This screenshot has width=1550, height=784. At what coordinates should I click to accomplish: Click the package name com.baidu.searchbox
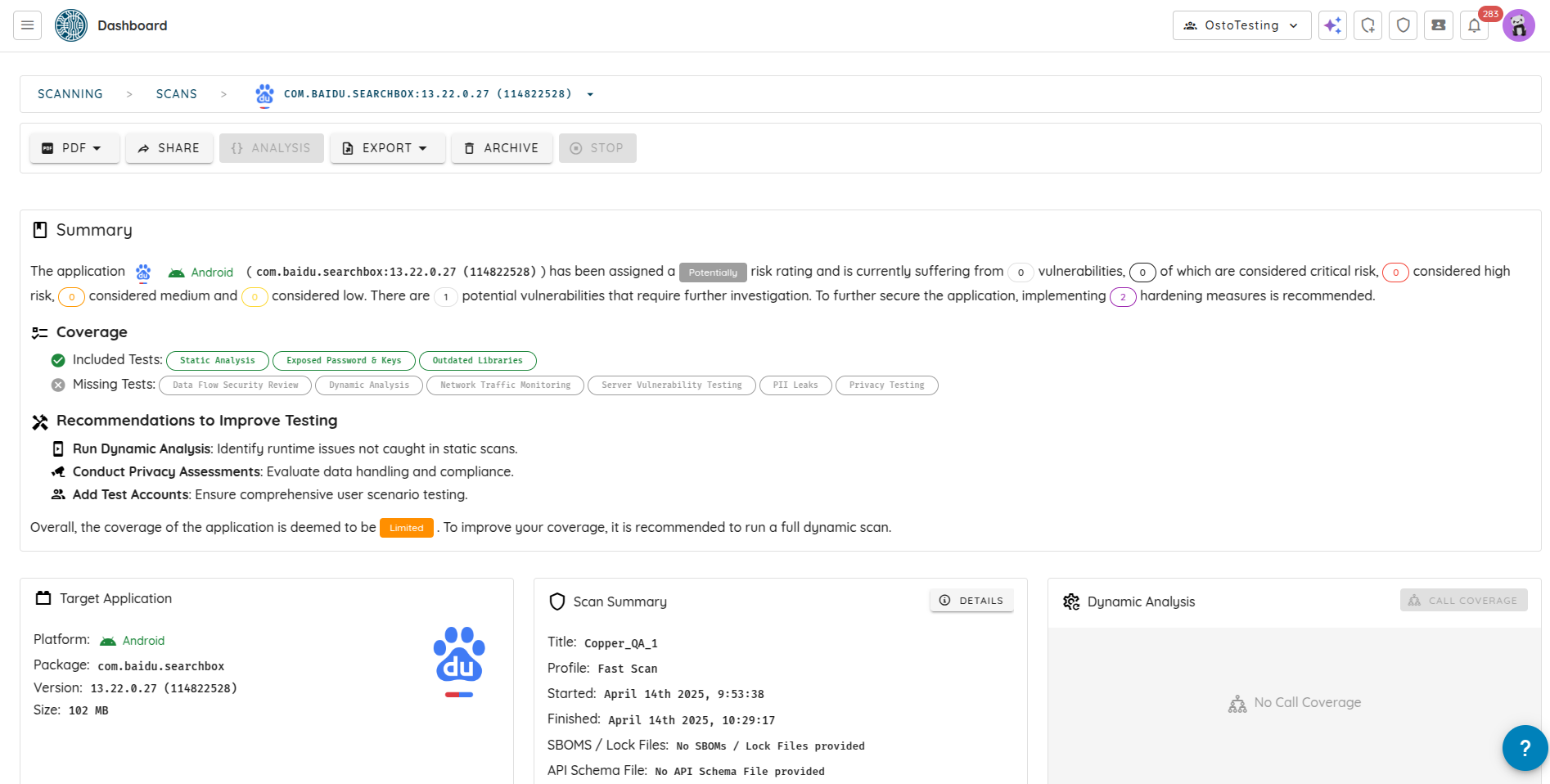161,666
